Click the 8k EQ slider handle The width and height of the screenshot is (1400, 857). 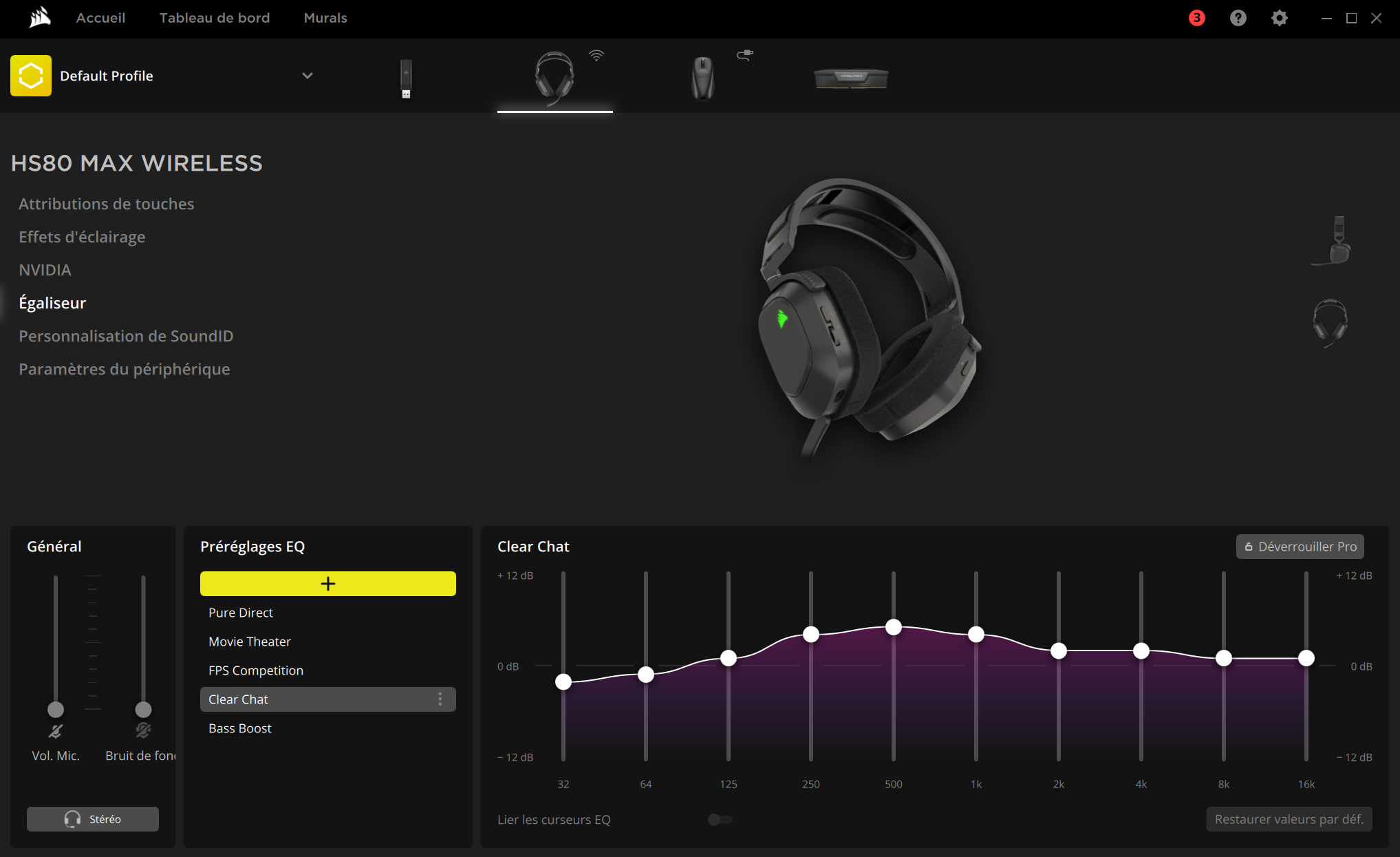[x=1224, y=658]
